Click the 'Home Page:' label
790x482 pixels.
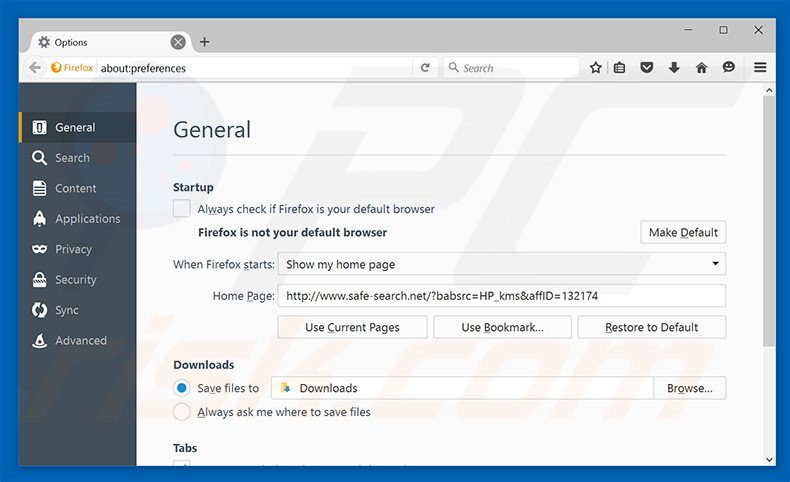243,296
